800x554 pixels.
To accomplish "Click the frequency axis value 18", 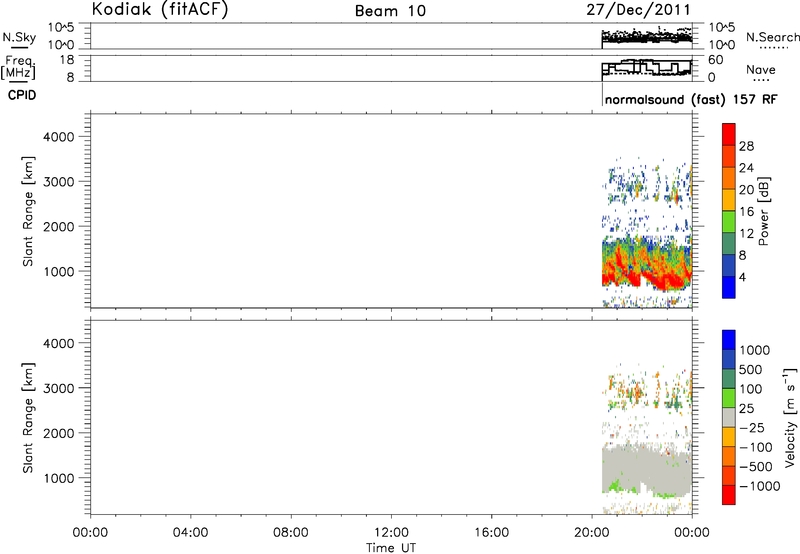I will pyautogui.click(x=67, y=60).
